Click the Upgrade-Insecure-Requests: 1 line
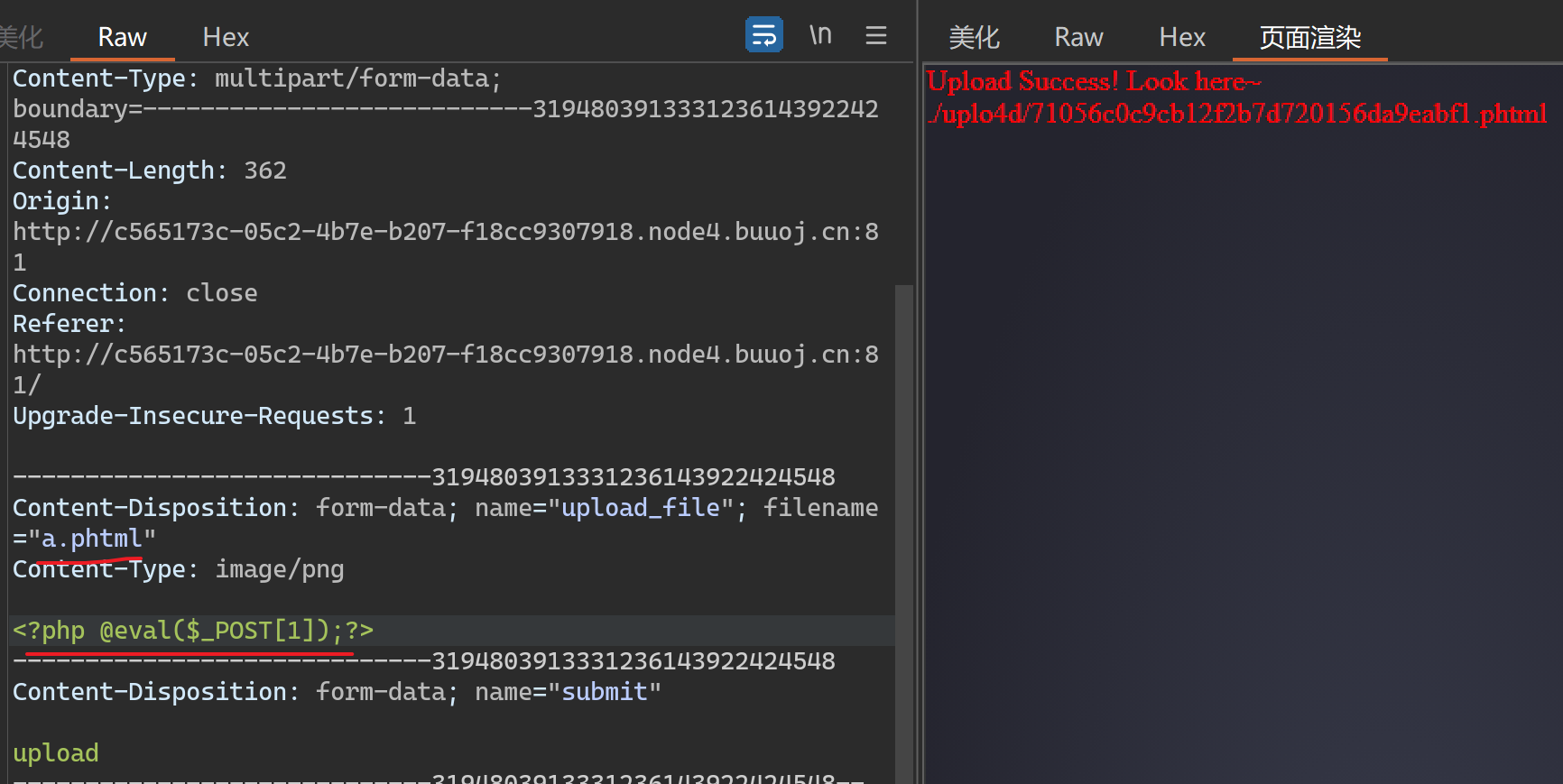This screenshot has height=784, width=1563. (x=215, y=416)
